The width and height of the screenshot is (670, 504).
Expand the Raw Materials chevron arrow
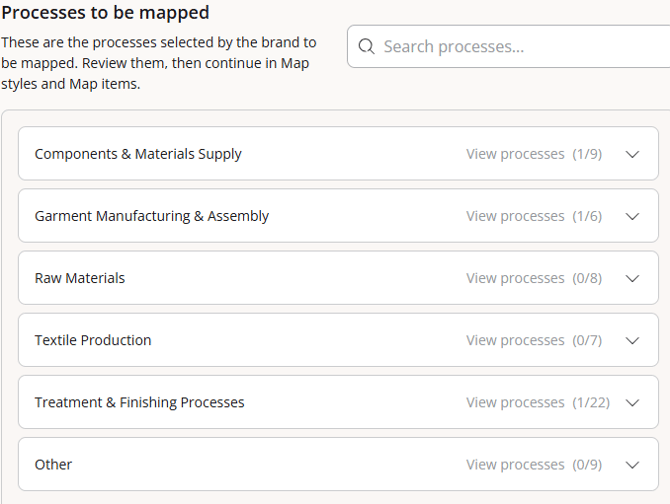632,278
